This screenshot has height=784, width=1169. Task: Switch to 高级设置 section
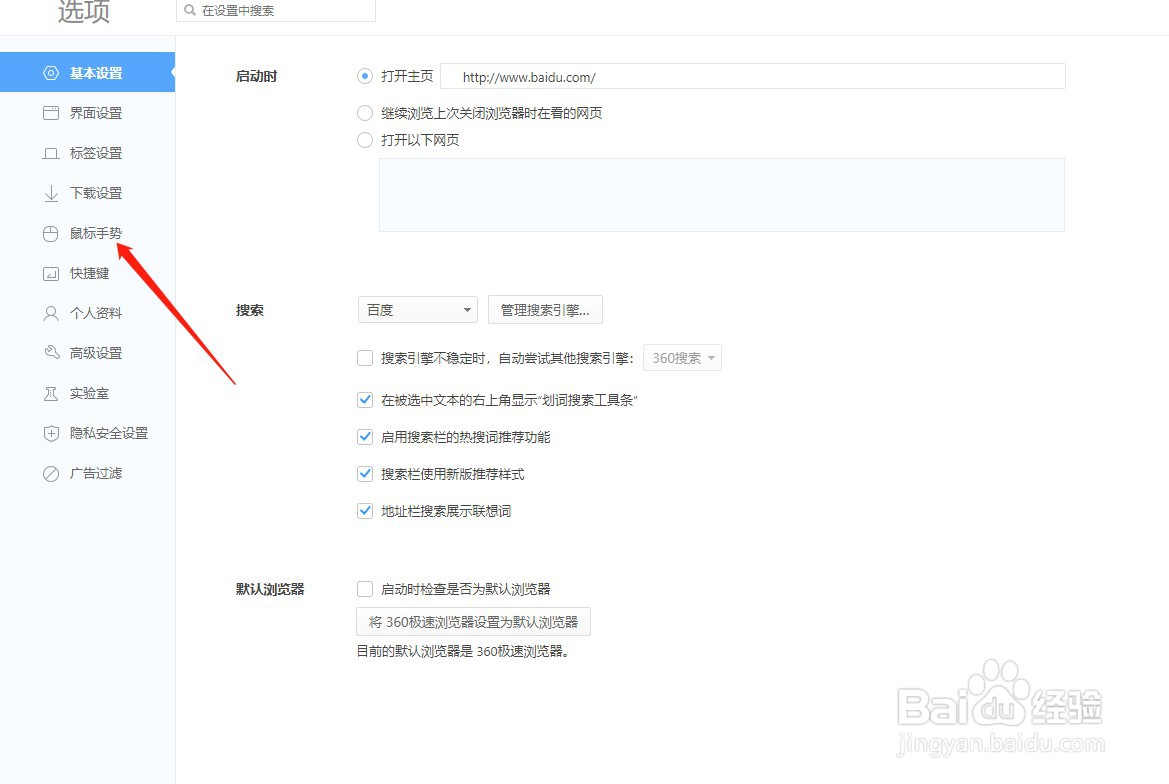pos(50,352)
